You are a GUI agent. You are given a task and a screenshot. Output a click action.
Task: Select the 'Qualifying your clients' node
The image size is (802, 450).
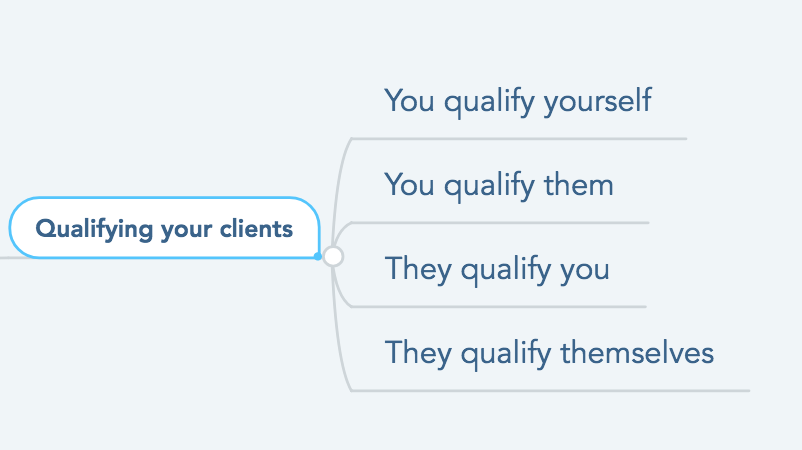tap(165, 228)
